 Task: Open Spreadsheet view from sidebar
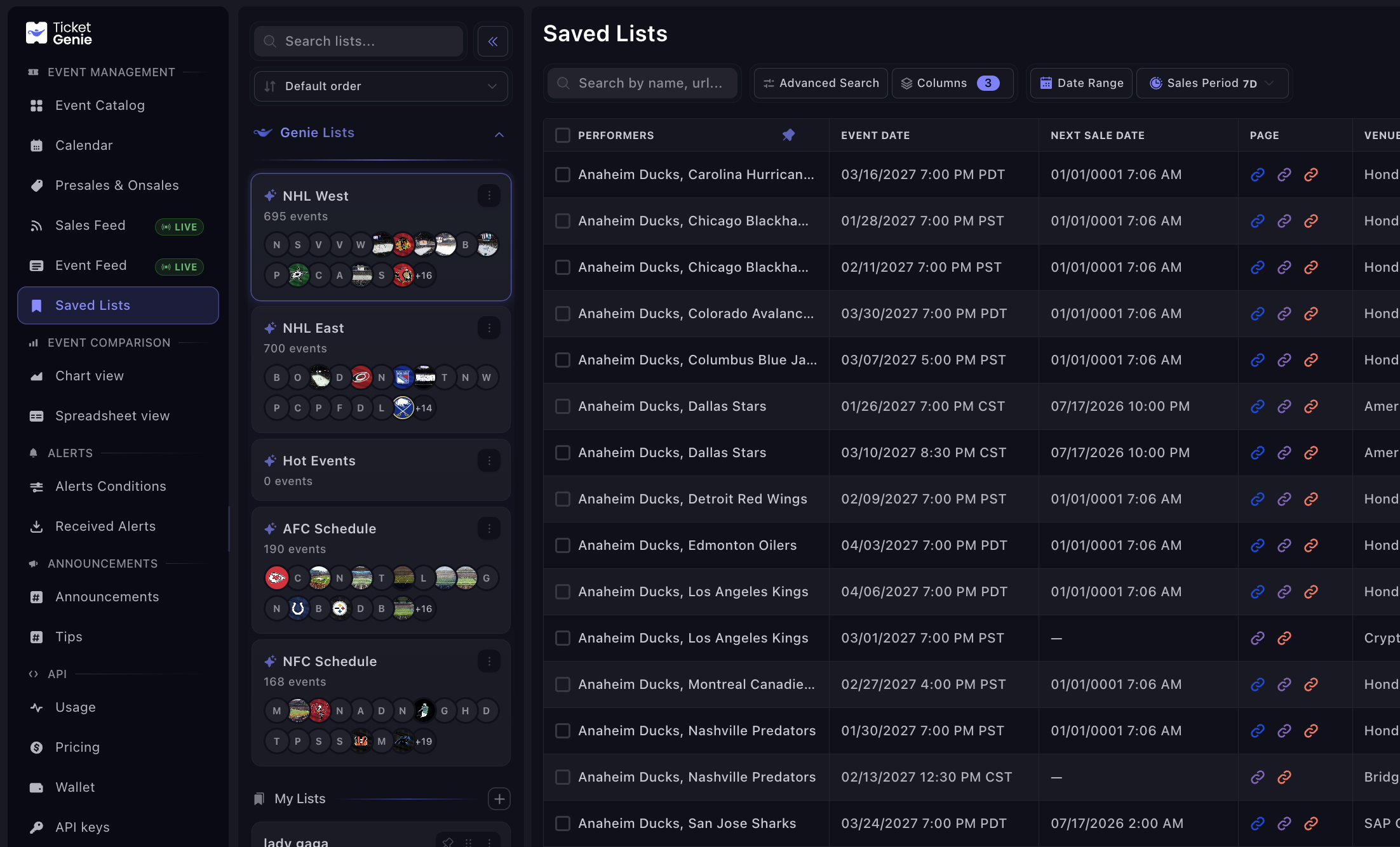(x=112, y=416)
